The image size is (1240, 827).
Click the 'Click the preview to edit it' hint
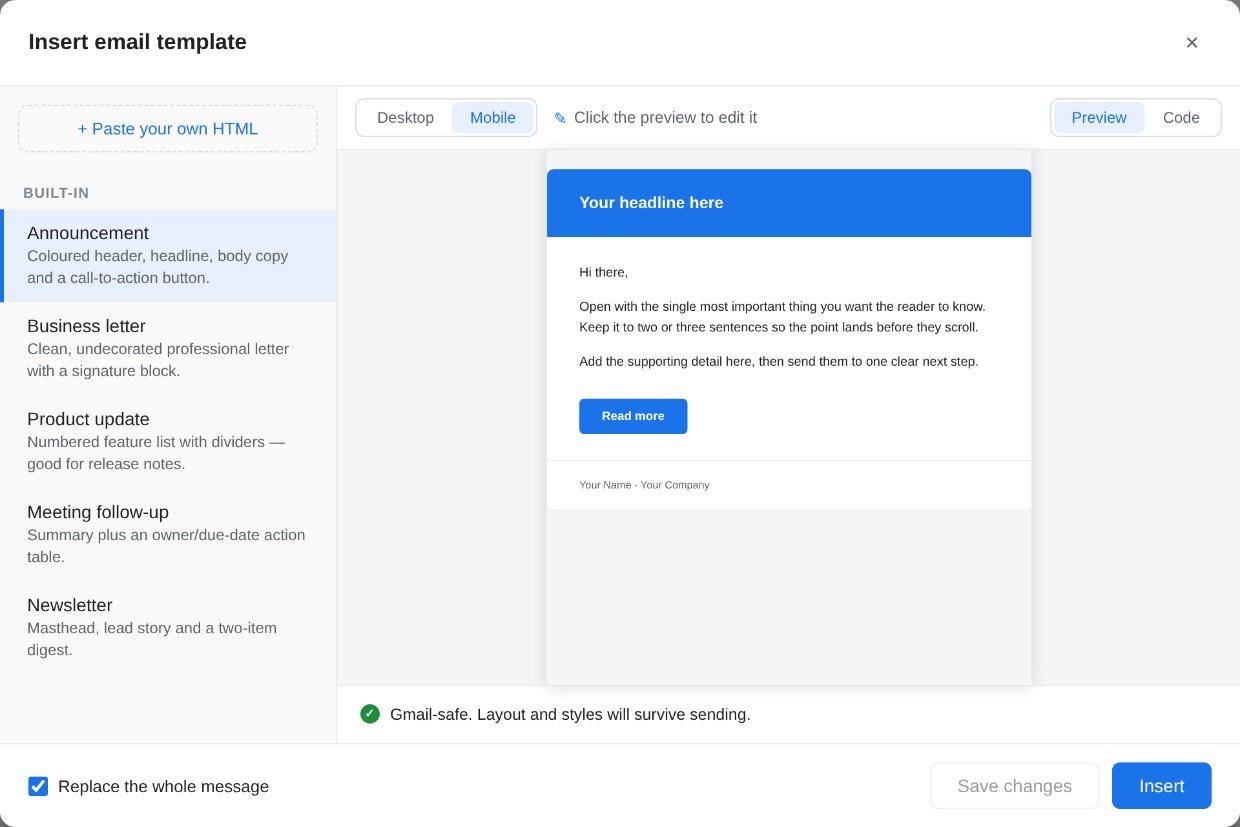(665, 118)
